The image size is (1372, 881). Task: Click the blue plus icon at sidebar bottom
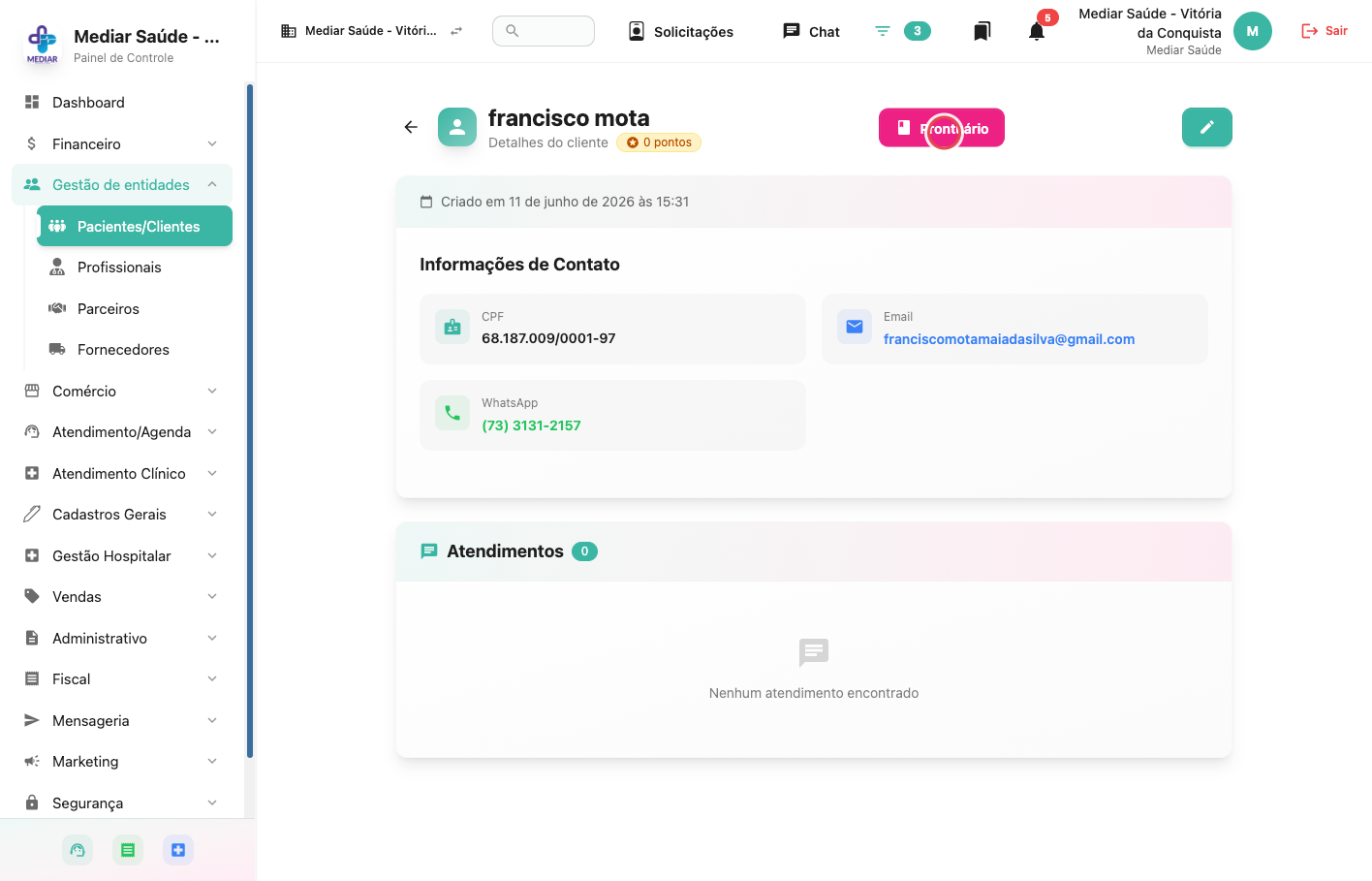[178, 850]
